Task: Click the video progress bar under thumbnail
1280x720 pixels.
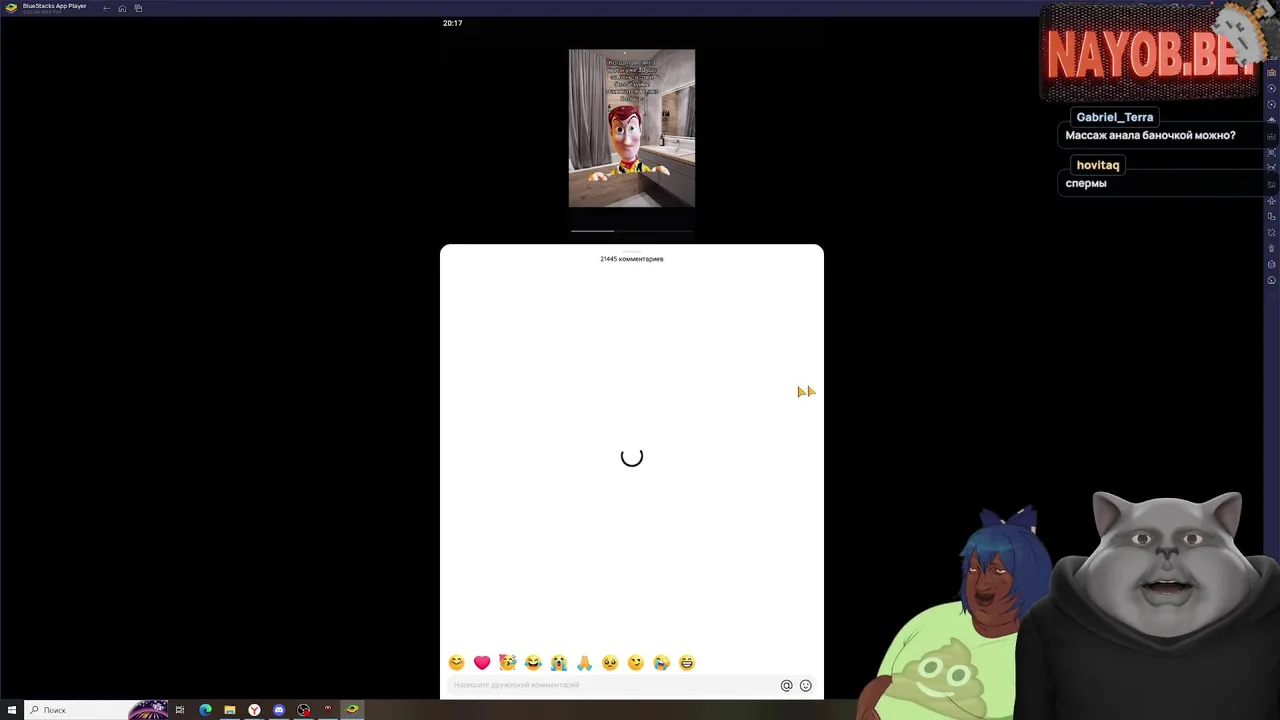Action: click(632, 230)
